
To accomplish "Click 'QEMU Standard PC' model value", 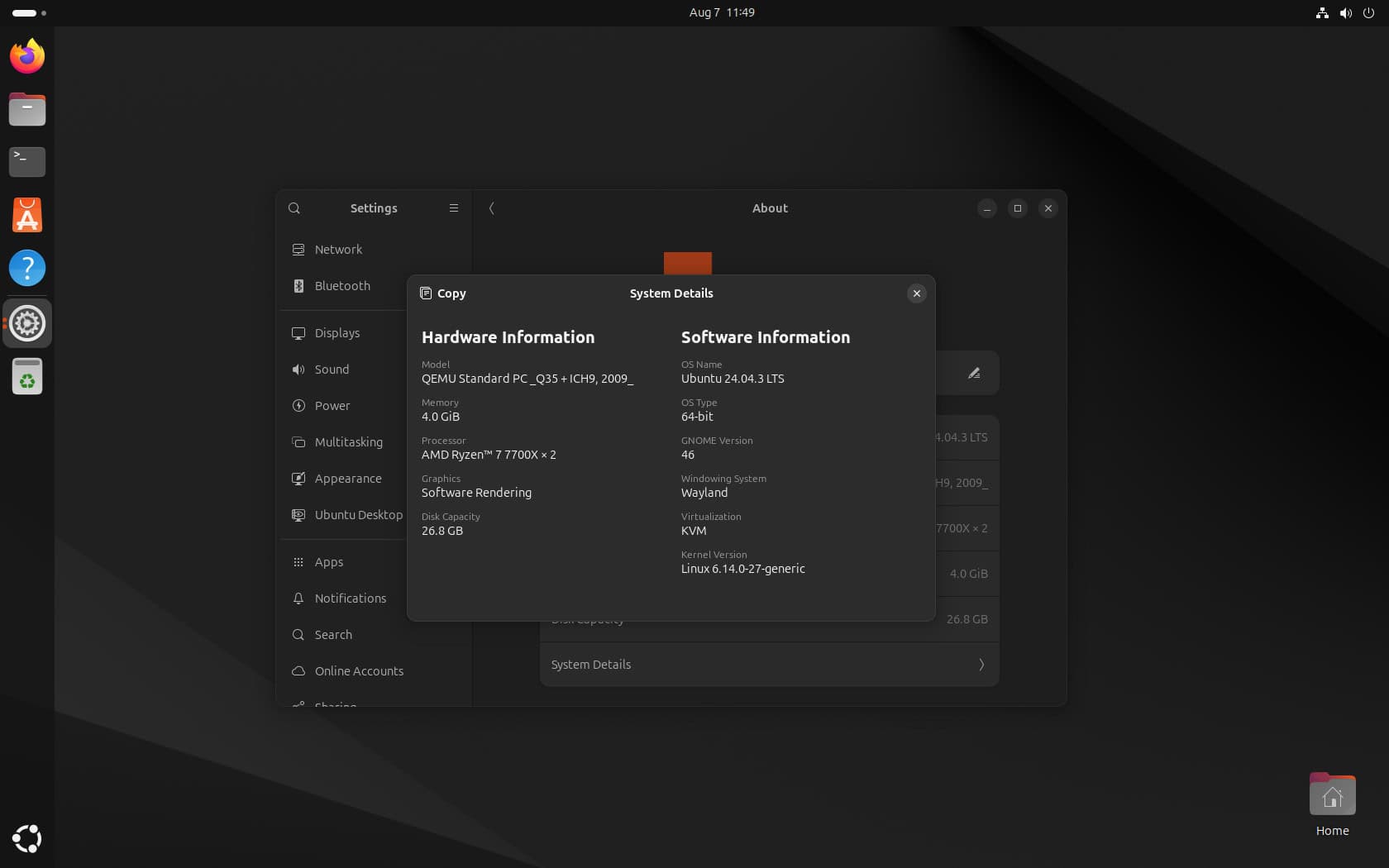I will click(x=527, y=379).
